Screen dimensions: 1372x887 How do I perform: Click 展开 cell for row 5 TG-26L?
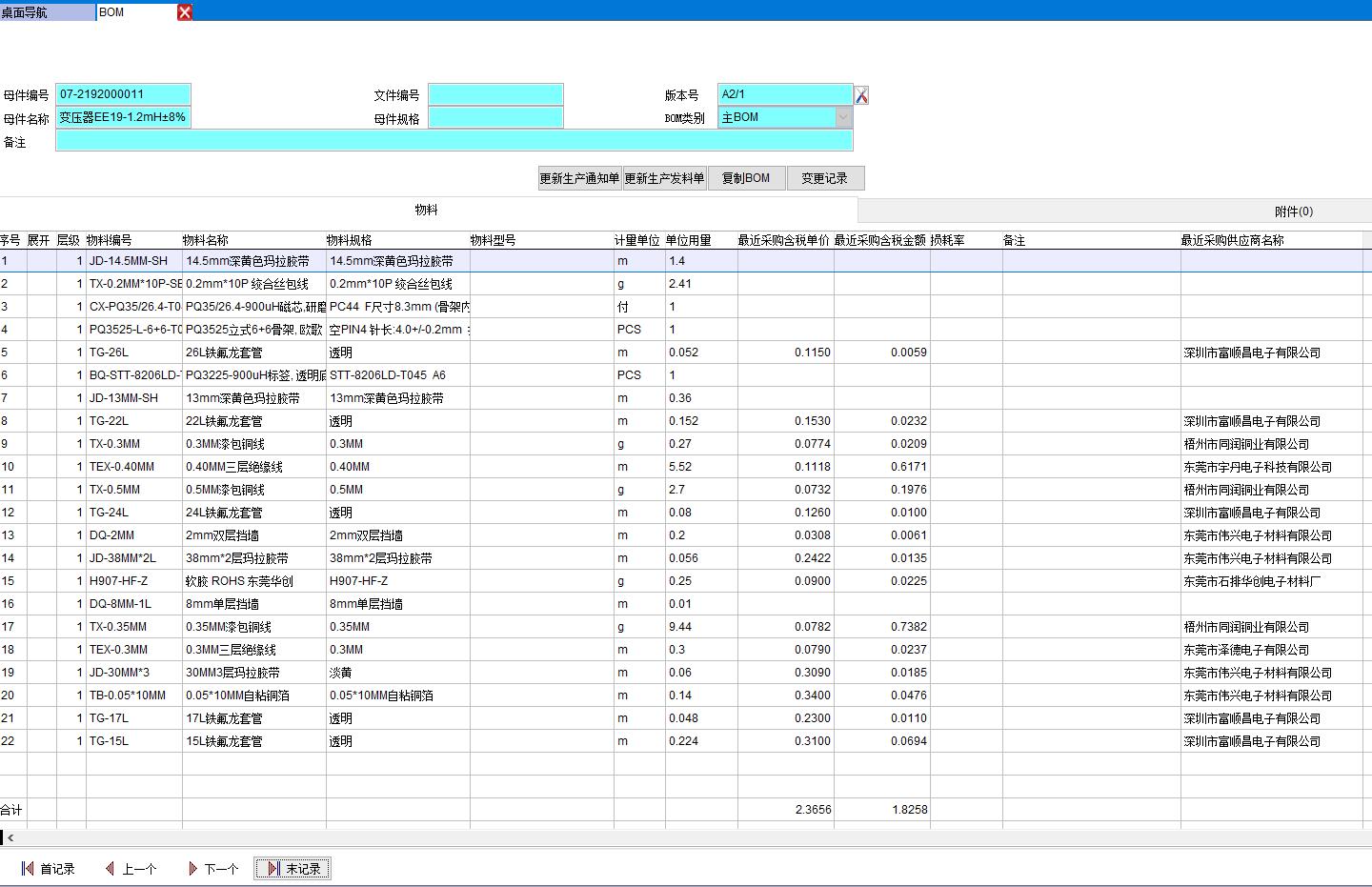[x=41, y=353]
